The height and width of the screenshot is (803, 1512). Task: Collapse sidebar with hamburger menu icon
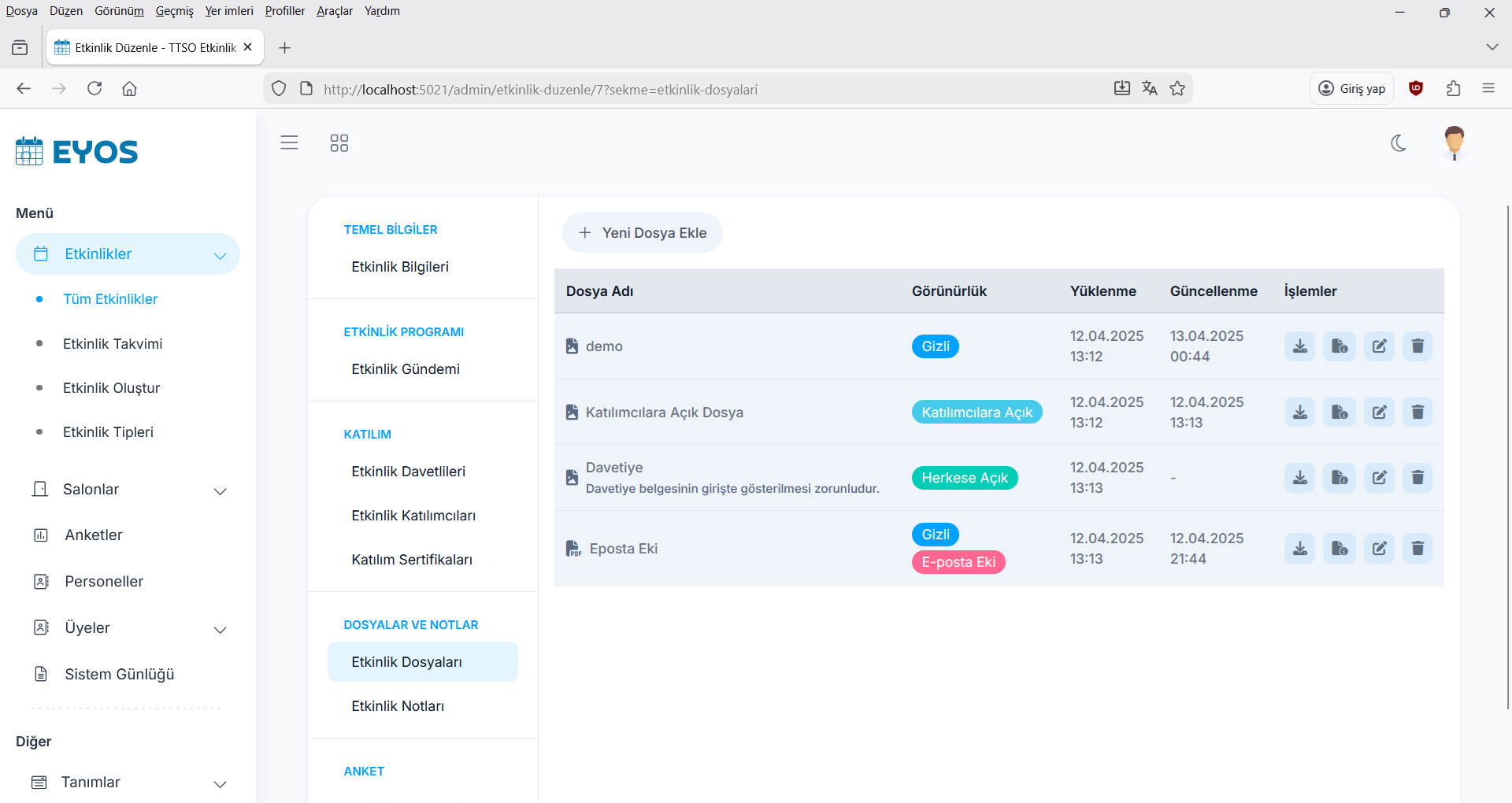(289, 142)
